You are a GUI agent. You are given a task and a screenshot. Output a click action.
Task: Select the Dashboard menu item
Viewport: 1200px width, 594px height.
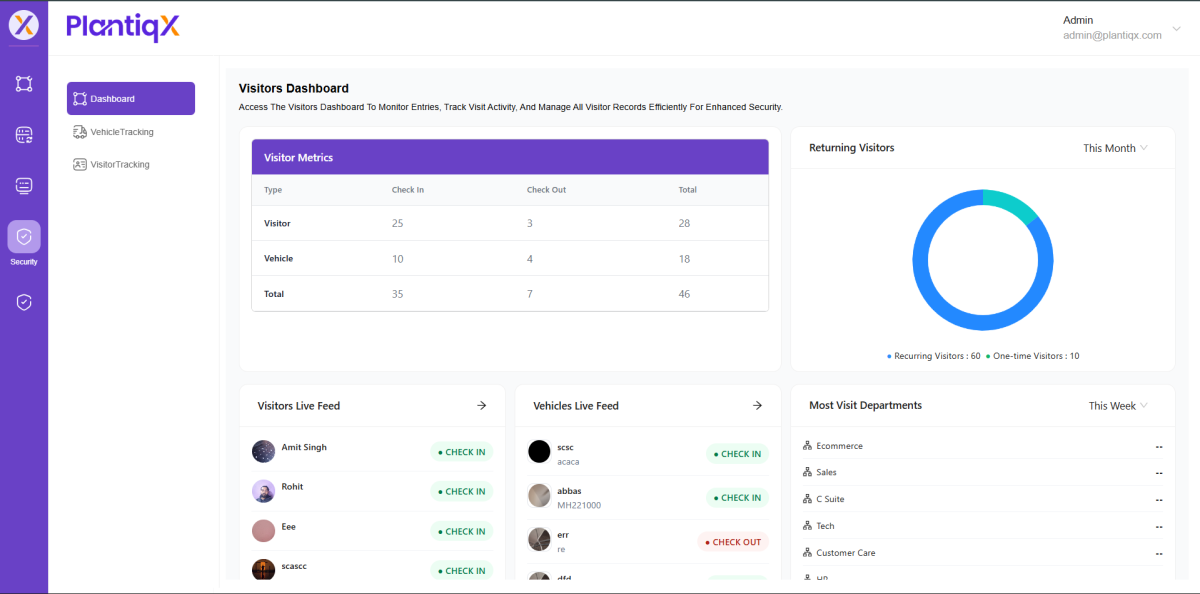click(x=131, y=99)
